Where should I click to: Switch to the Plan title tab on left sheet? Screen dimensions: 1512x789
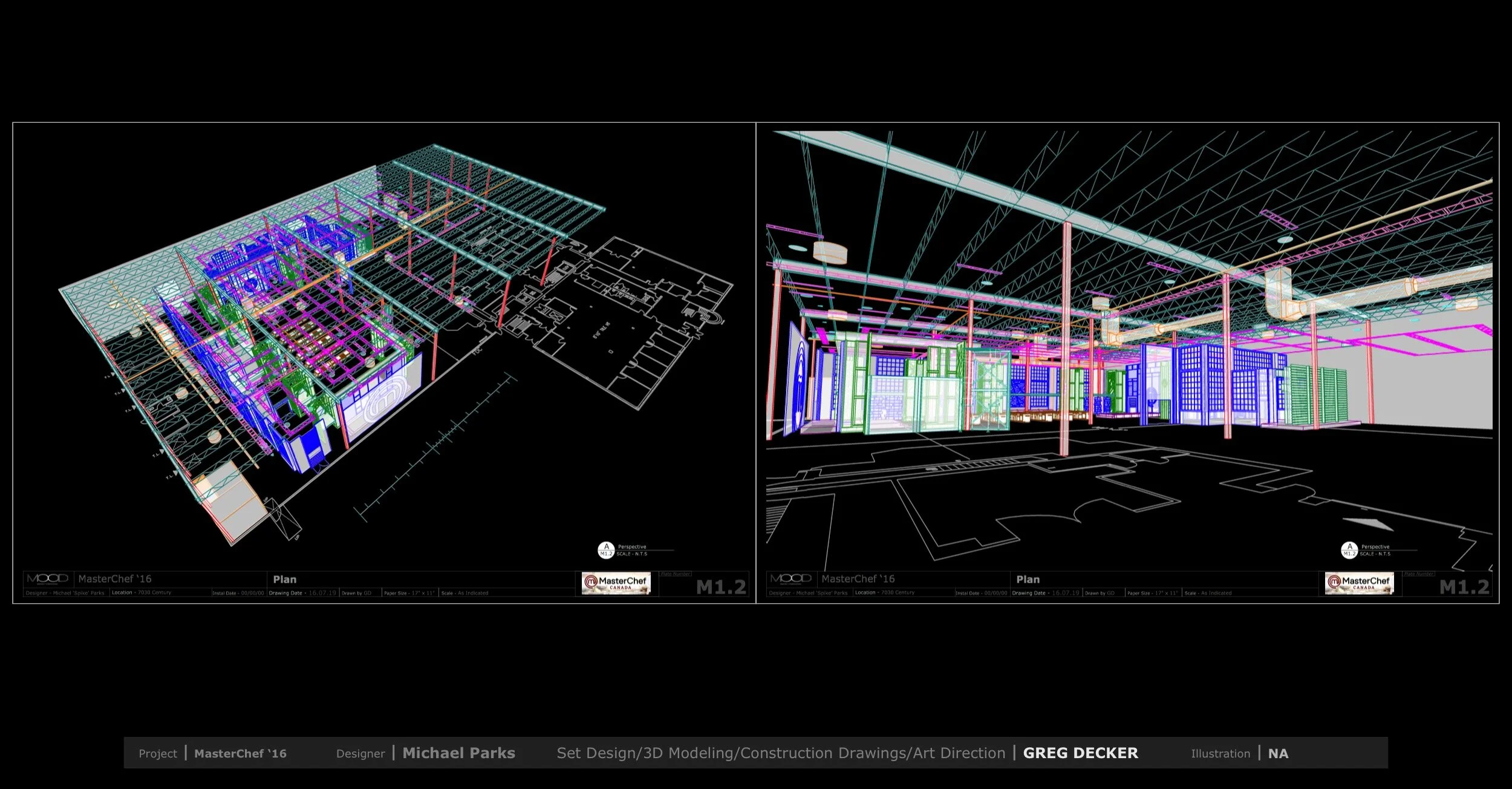pos(284,579)
